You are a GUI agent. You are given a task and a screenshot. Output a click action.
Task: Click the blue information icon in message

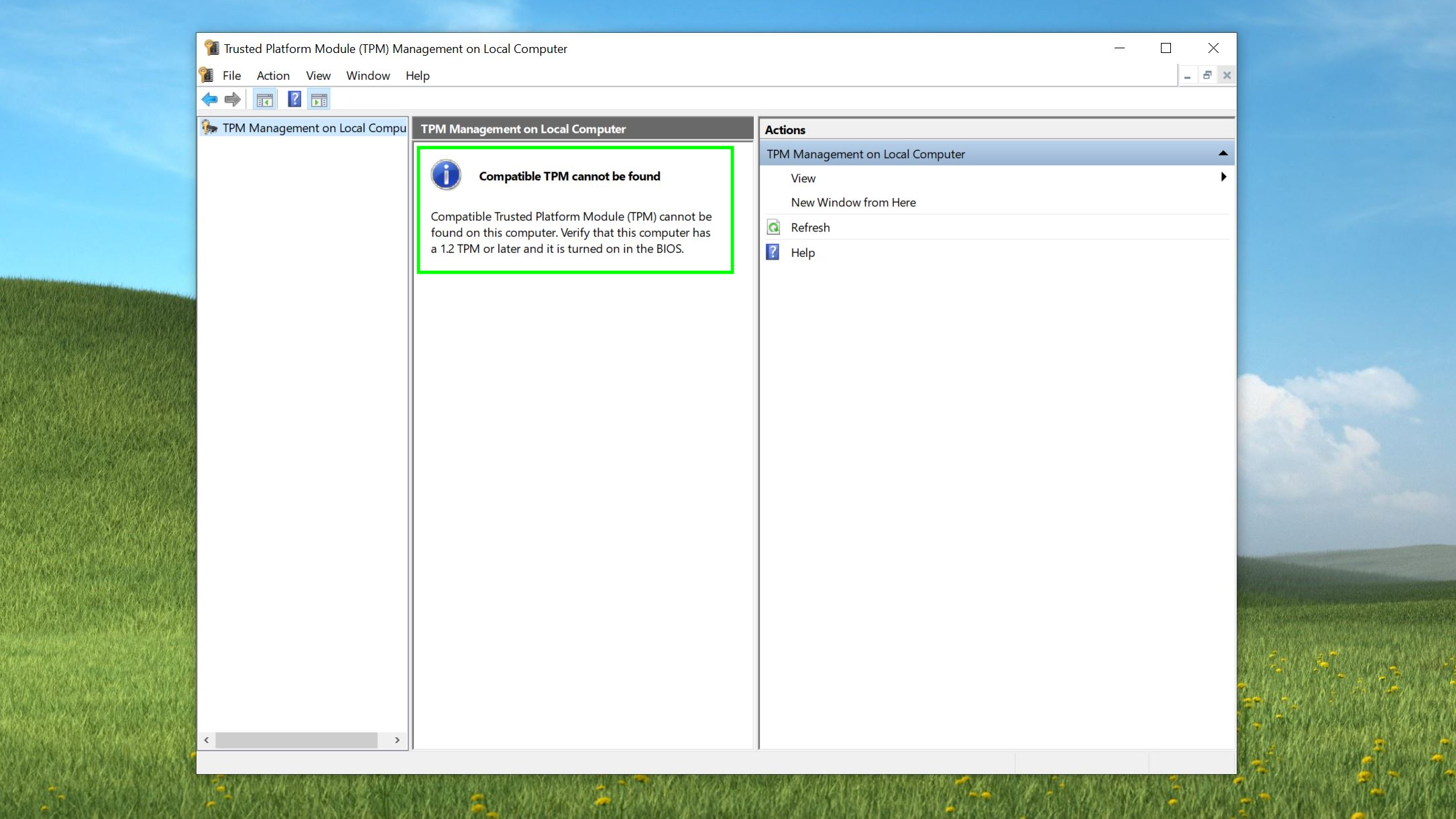click(446, 175)
